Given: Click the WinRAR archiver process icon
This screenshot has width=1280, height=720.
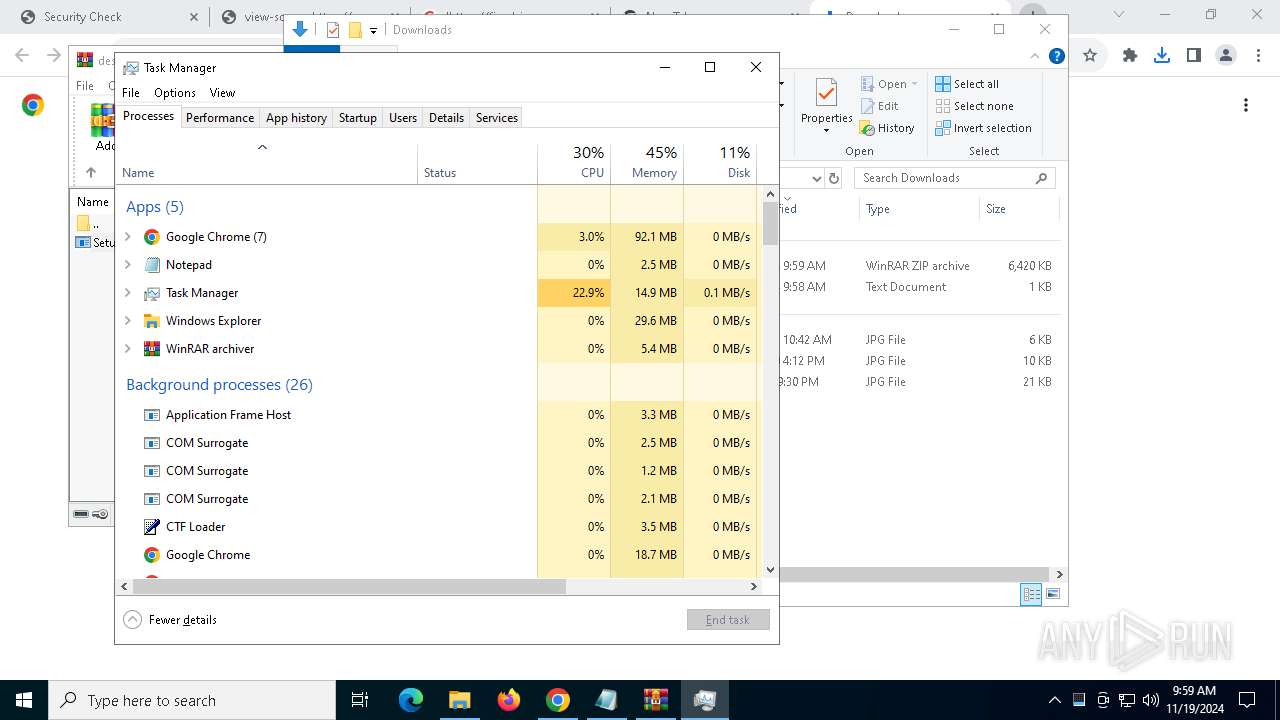Looking at the screenshot, I should 152,349.
